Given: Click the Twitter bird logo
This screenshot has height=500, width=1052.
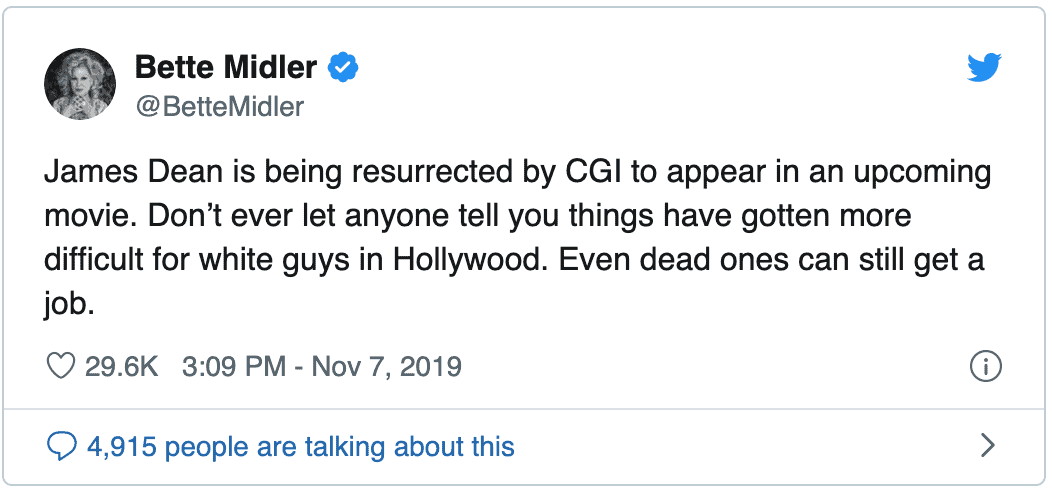Looking at the screenshot, I should (983, 69).
